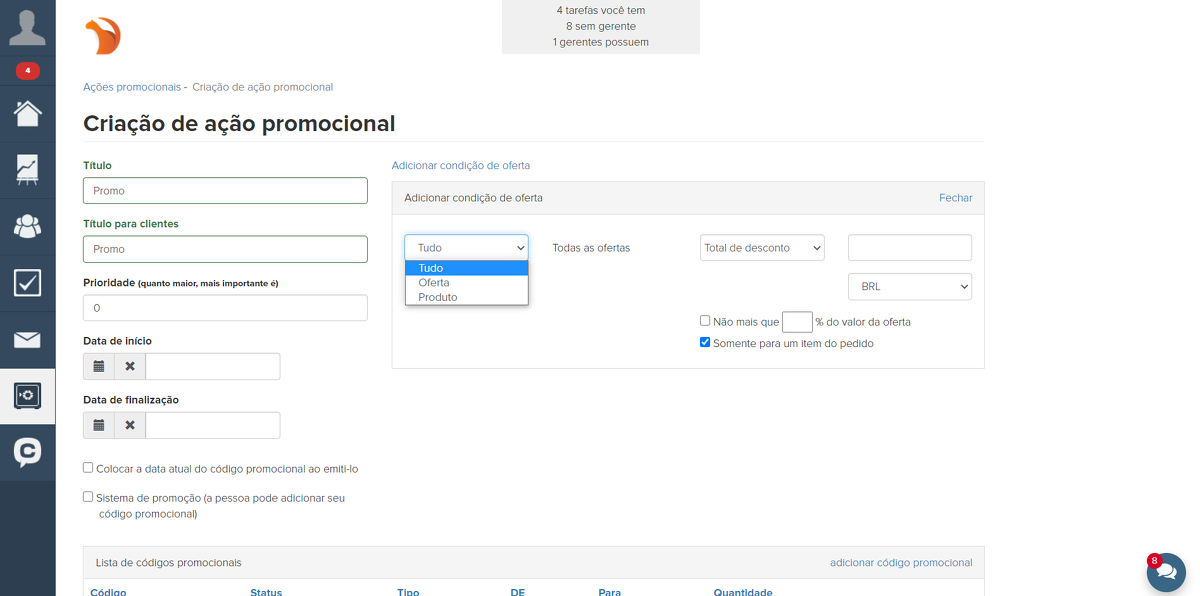Go to 'Ações promocionais' breadcrumb
1200x596 pixels.
(x=132, y=87)
